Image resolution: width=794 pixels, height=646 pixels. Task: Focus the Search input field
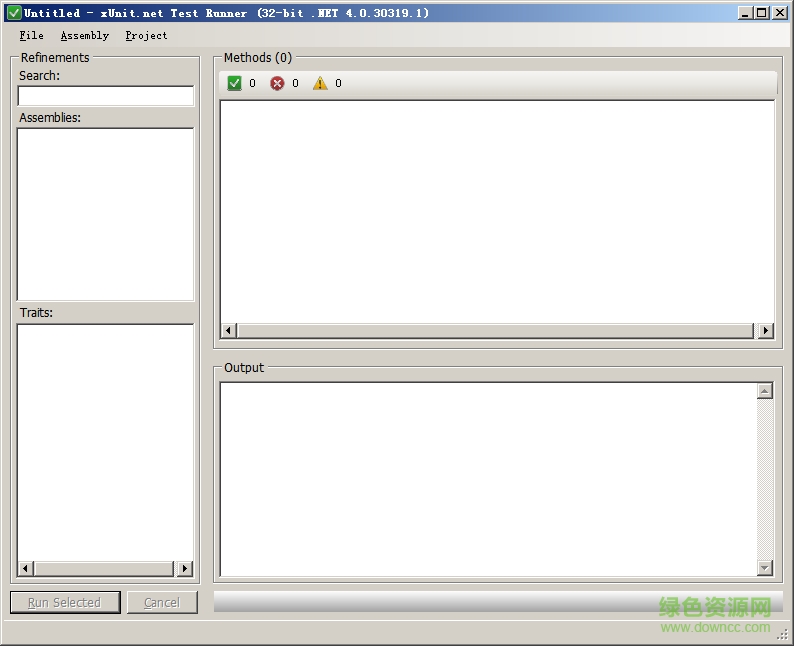[106, 96]
